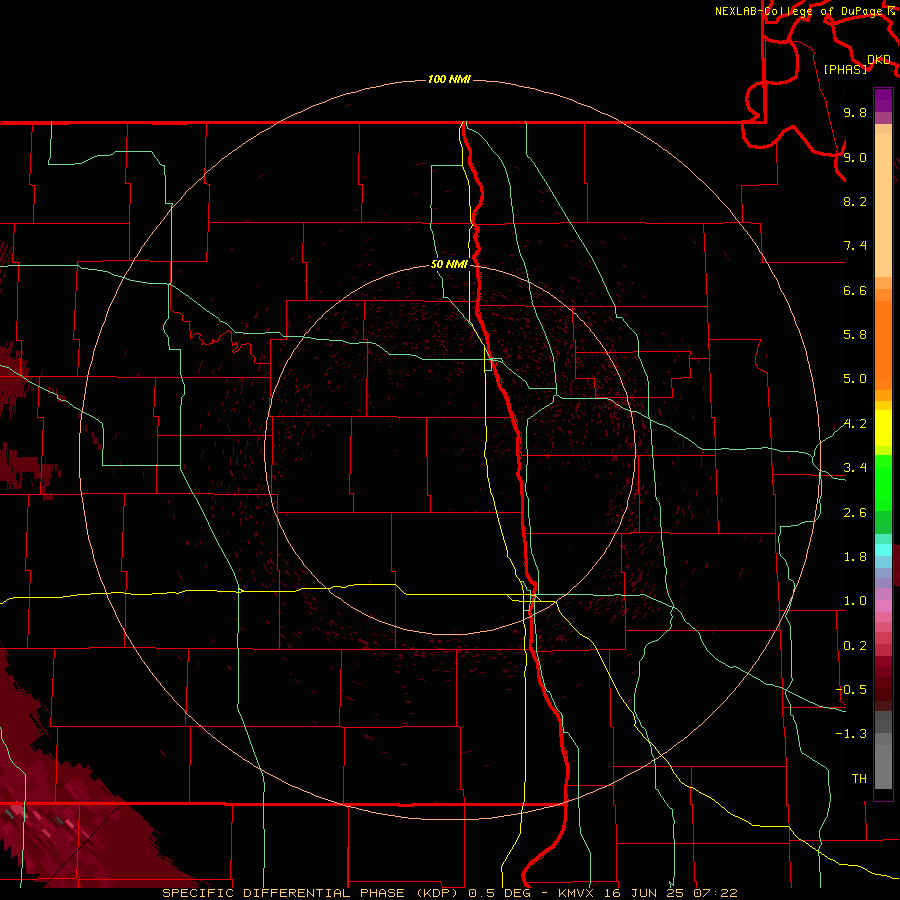
Task: Click the 8.2 value on the color scale
Action: click(855, 201)
